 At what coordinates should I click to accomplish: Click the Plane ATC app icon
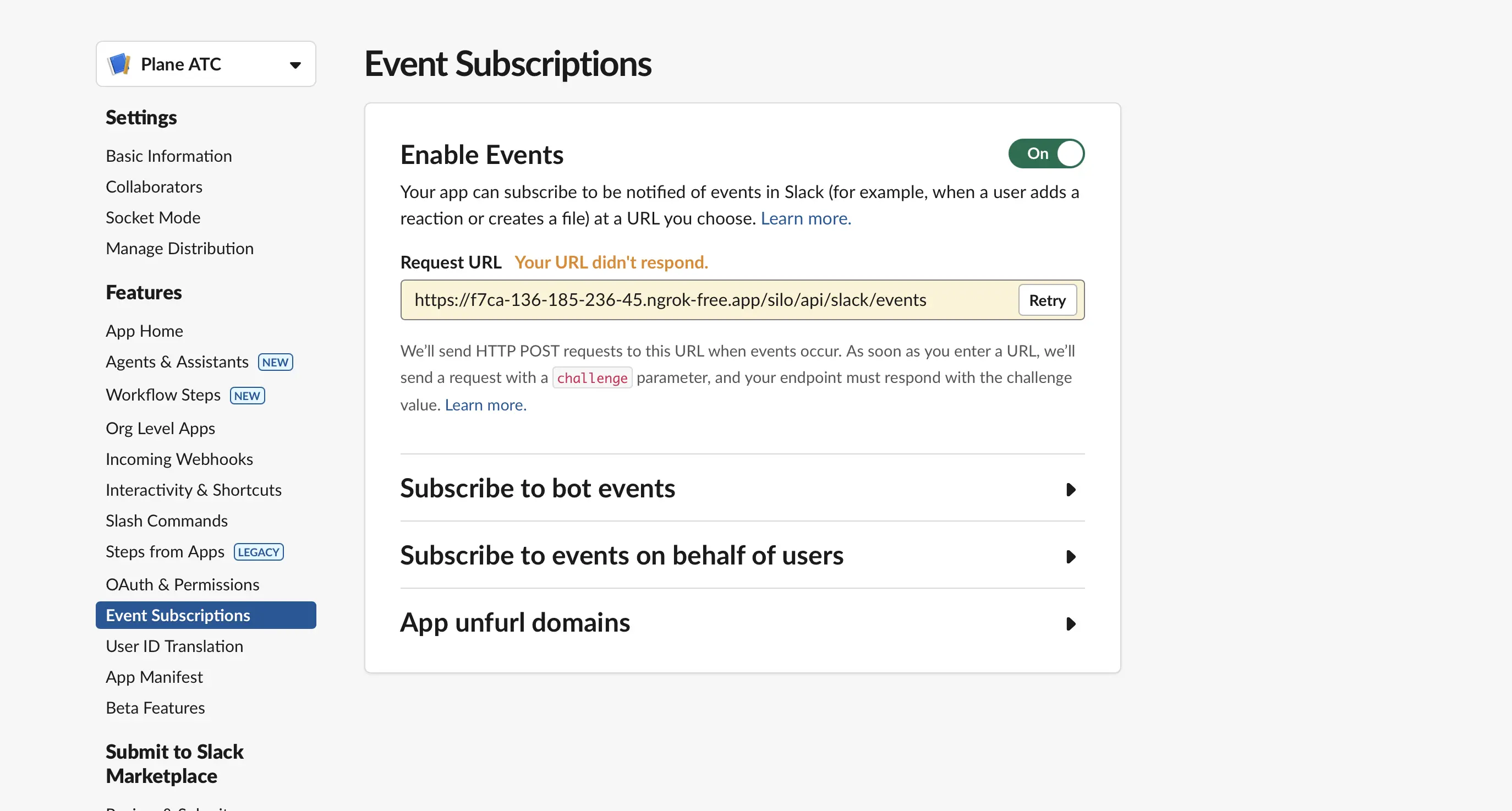click(x=119, y=63)
